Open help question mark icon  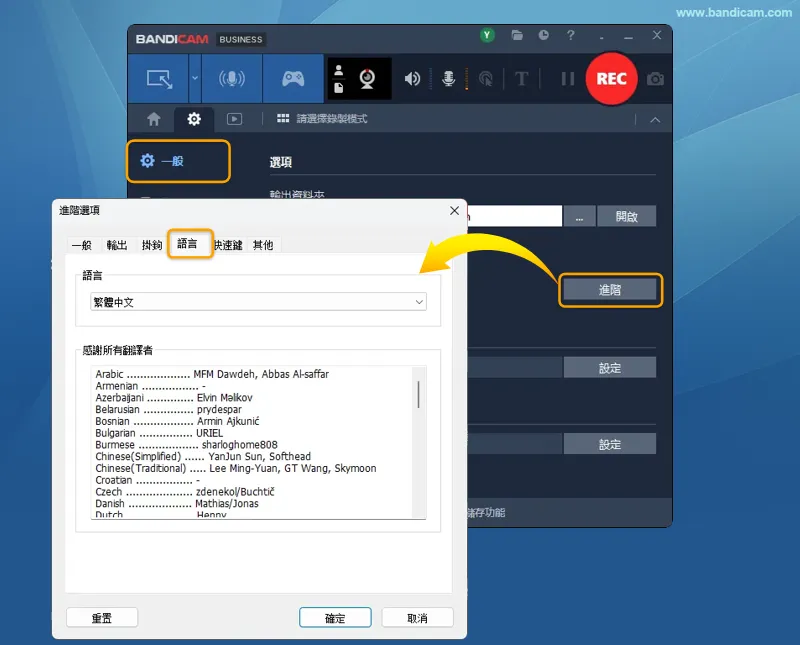point(570,35)
